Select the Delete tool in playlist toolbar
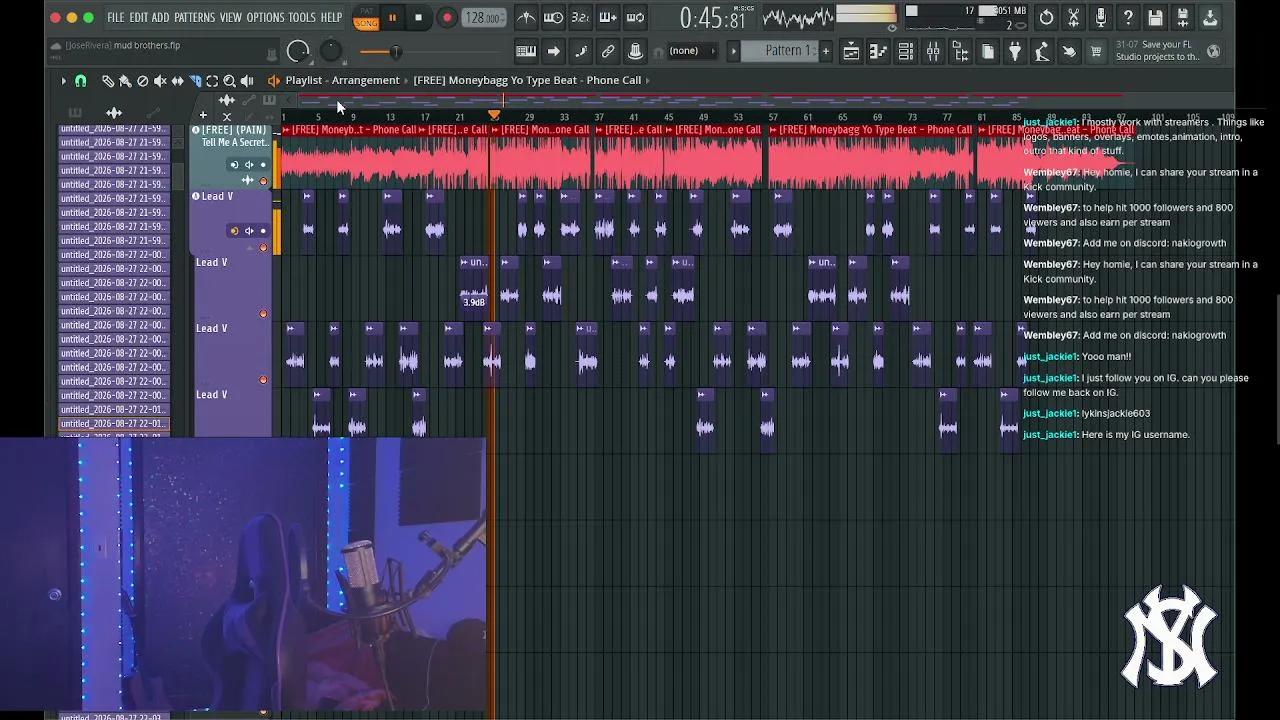 [x=142, y=81]
